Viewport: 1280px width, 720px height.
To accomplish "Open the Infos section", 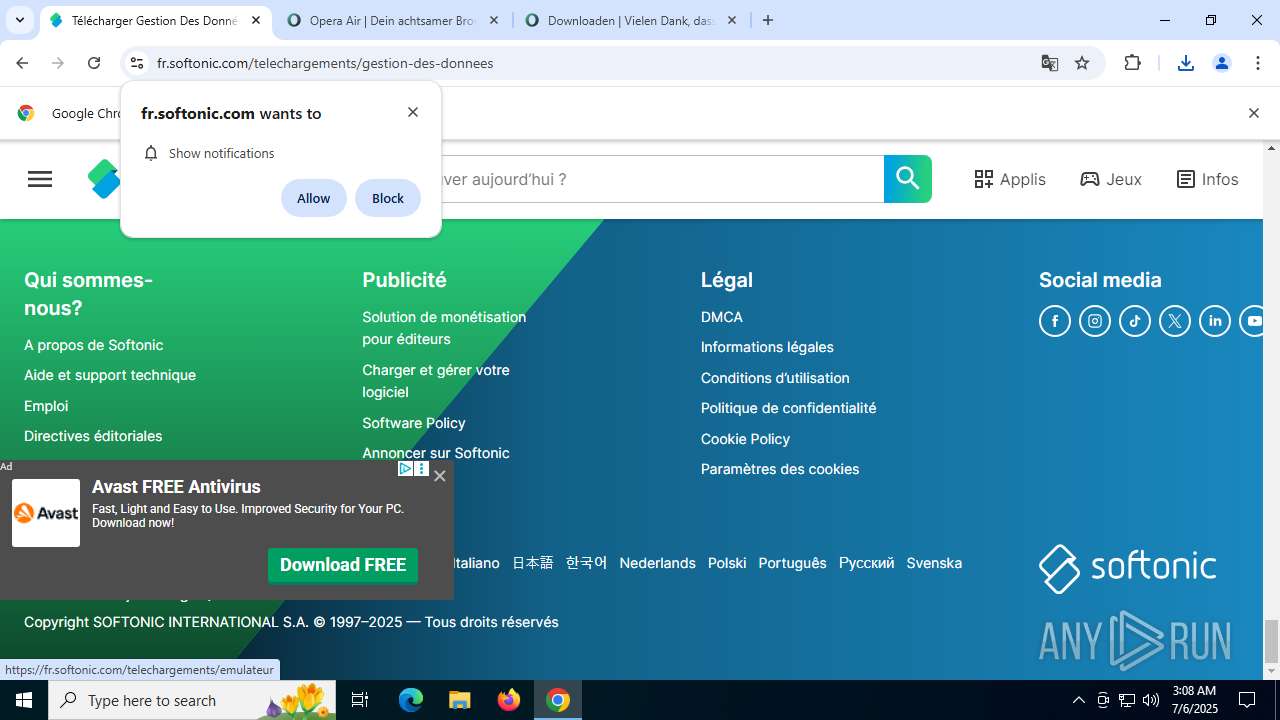I will click(x=1207, y=179).
